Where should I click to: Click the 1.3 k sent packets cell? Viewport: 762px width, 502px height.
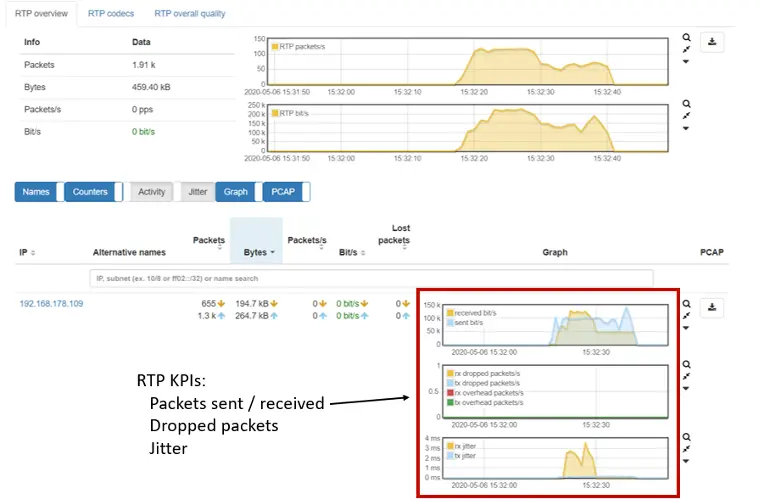click(x=211, y=316)
